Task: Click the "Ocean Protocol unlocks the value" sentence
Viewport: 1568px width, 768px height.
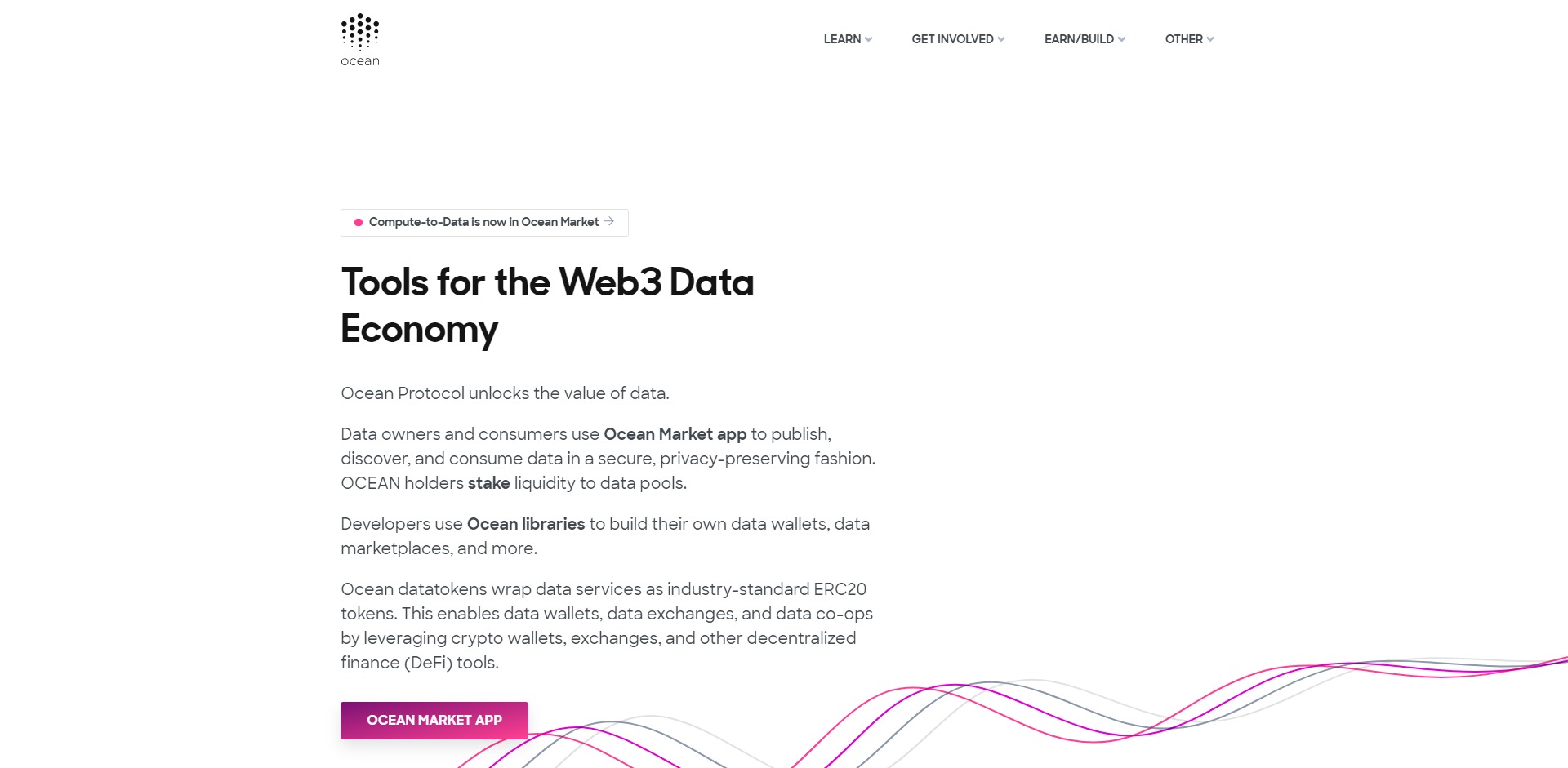Action: pyautogui.click(x=505, y=393)
